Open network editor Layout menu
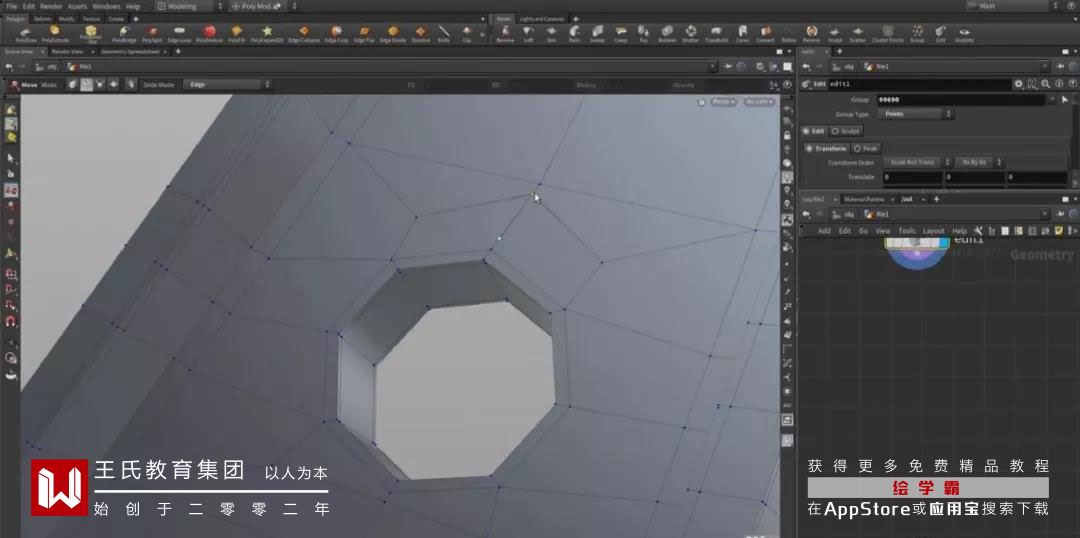This screenshot has height=538, width=1080. 933,231
